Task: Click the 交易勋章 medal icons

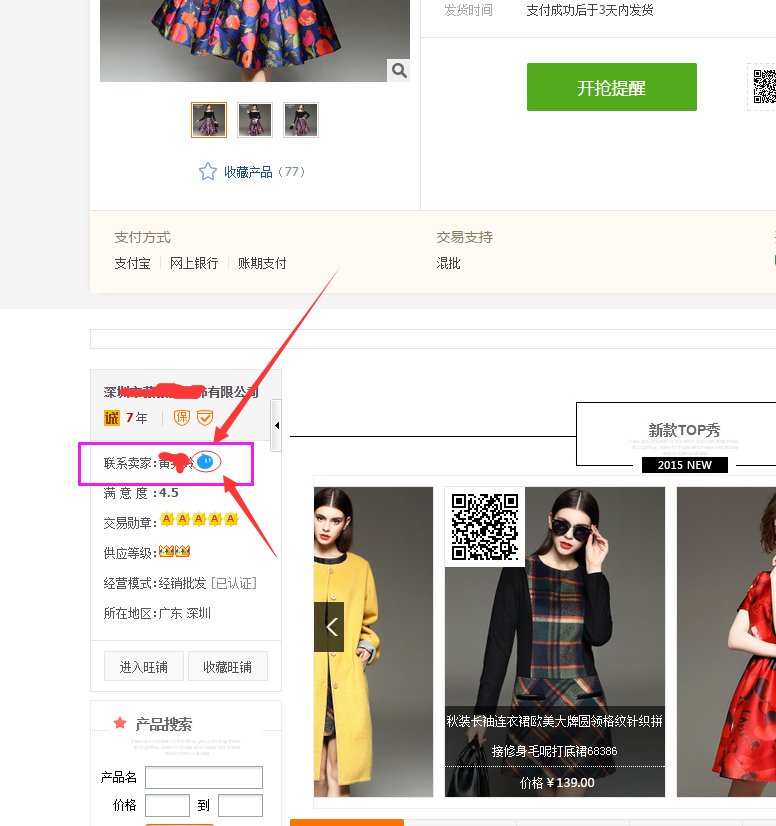Action: (x=199, y=520)
